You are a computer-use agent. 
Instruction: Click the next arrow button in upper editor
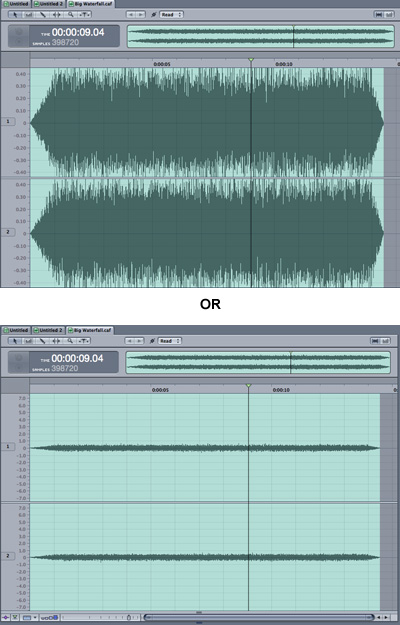tap(141, 15)
